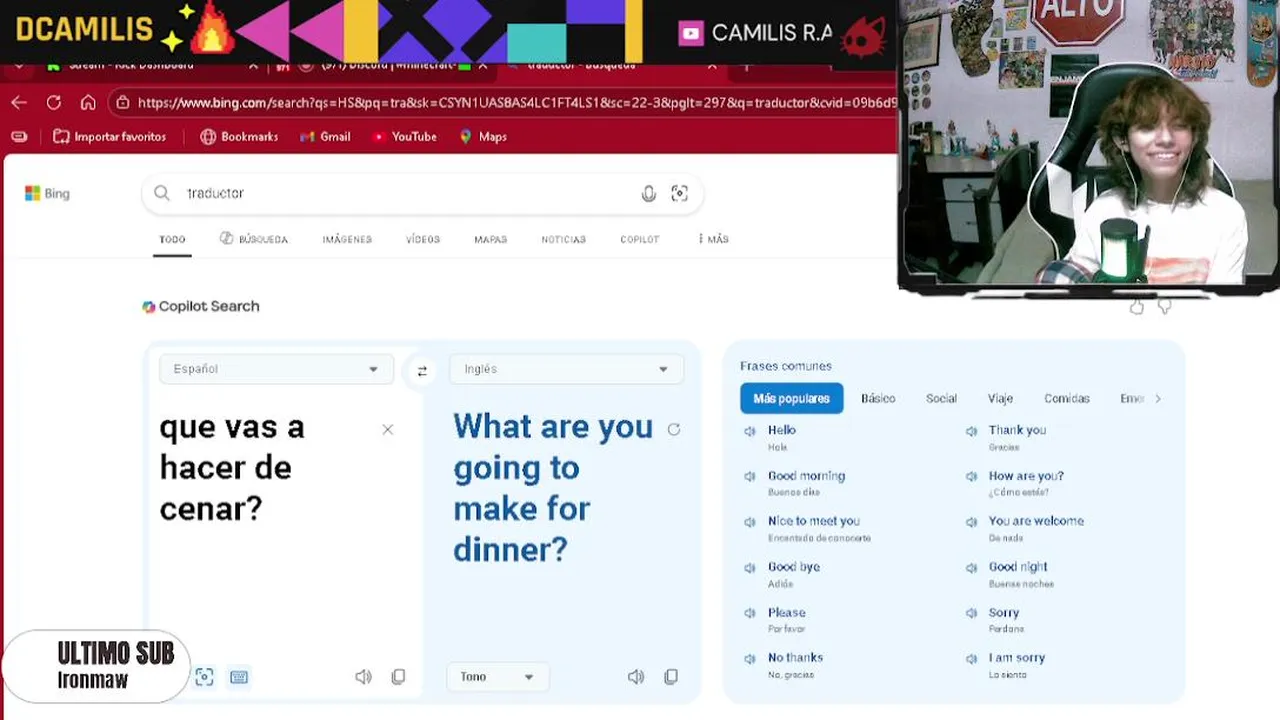Open the Gmail bookmark

(x=325, y=137)
